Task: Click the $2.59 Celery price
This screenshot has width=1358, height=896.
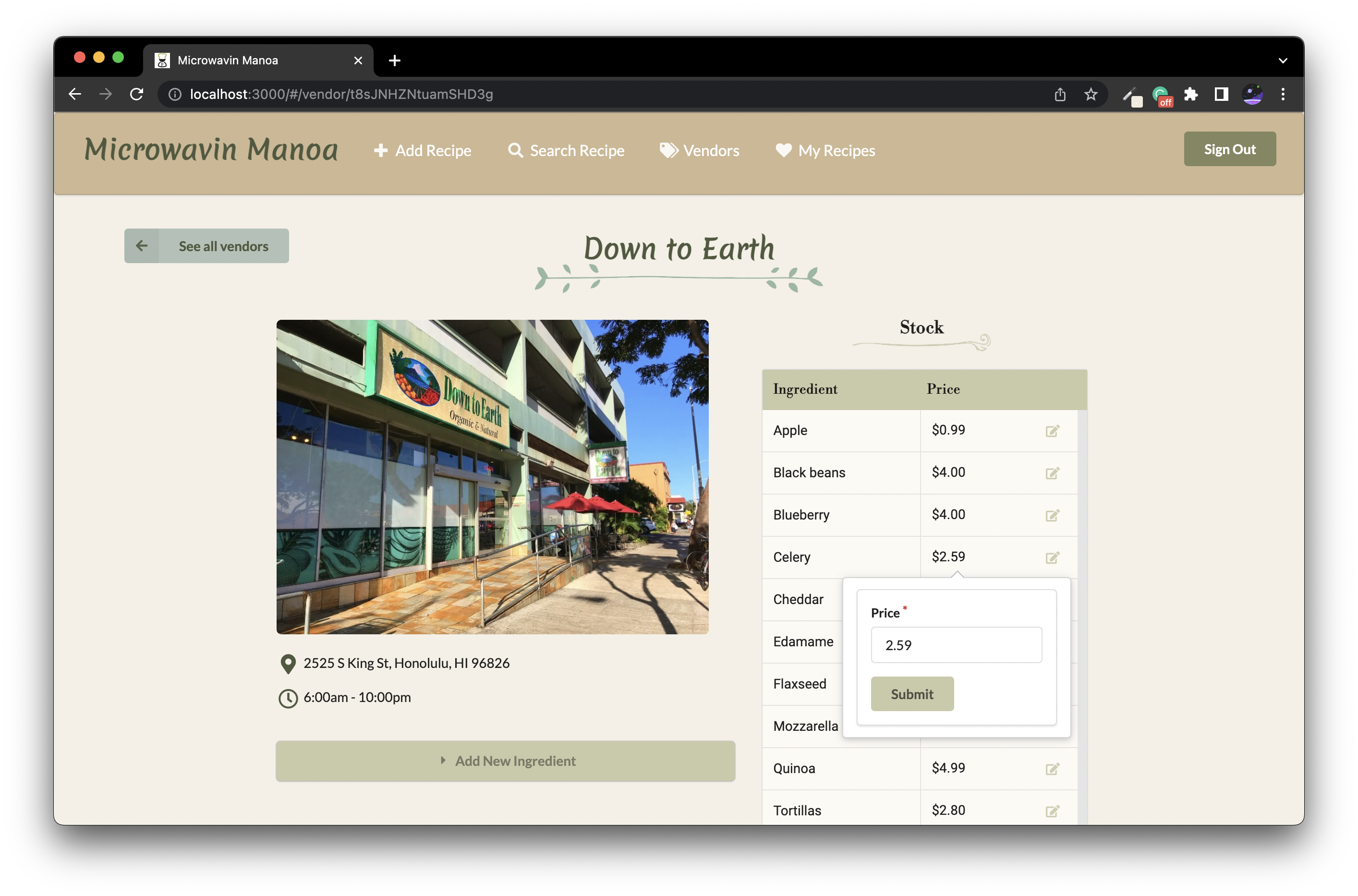Action: (948, 557)
